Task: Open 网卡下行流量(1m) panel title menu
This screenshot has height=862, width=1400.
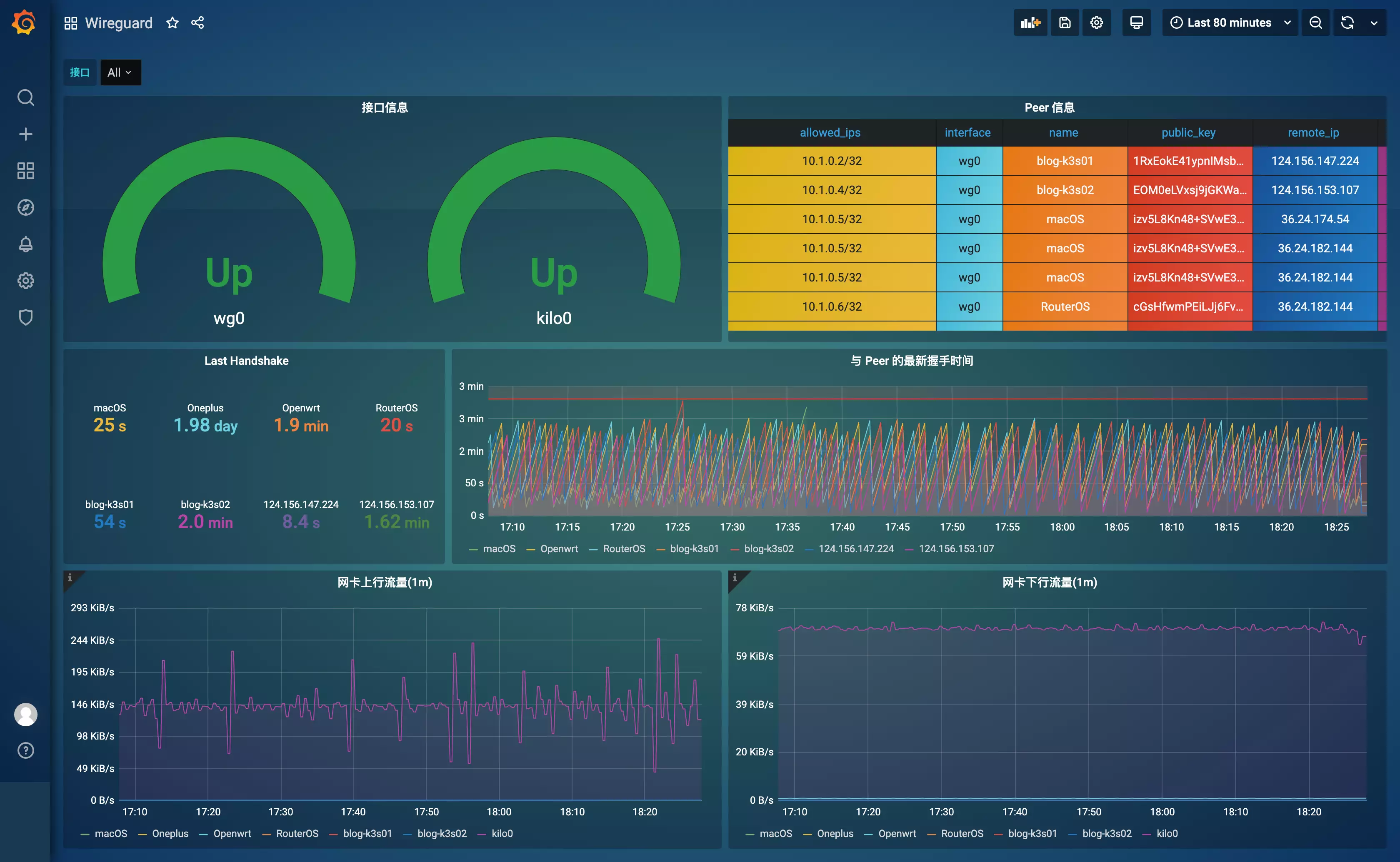Action: click(x=1049, y=582)
